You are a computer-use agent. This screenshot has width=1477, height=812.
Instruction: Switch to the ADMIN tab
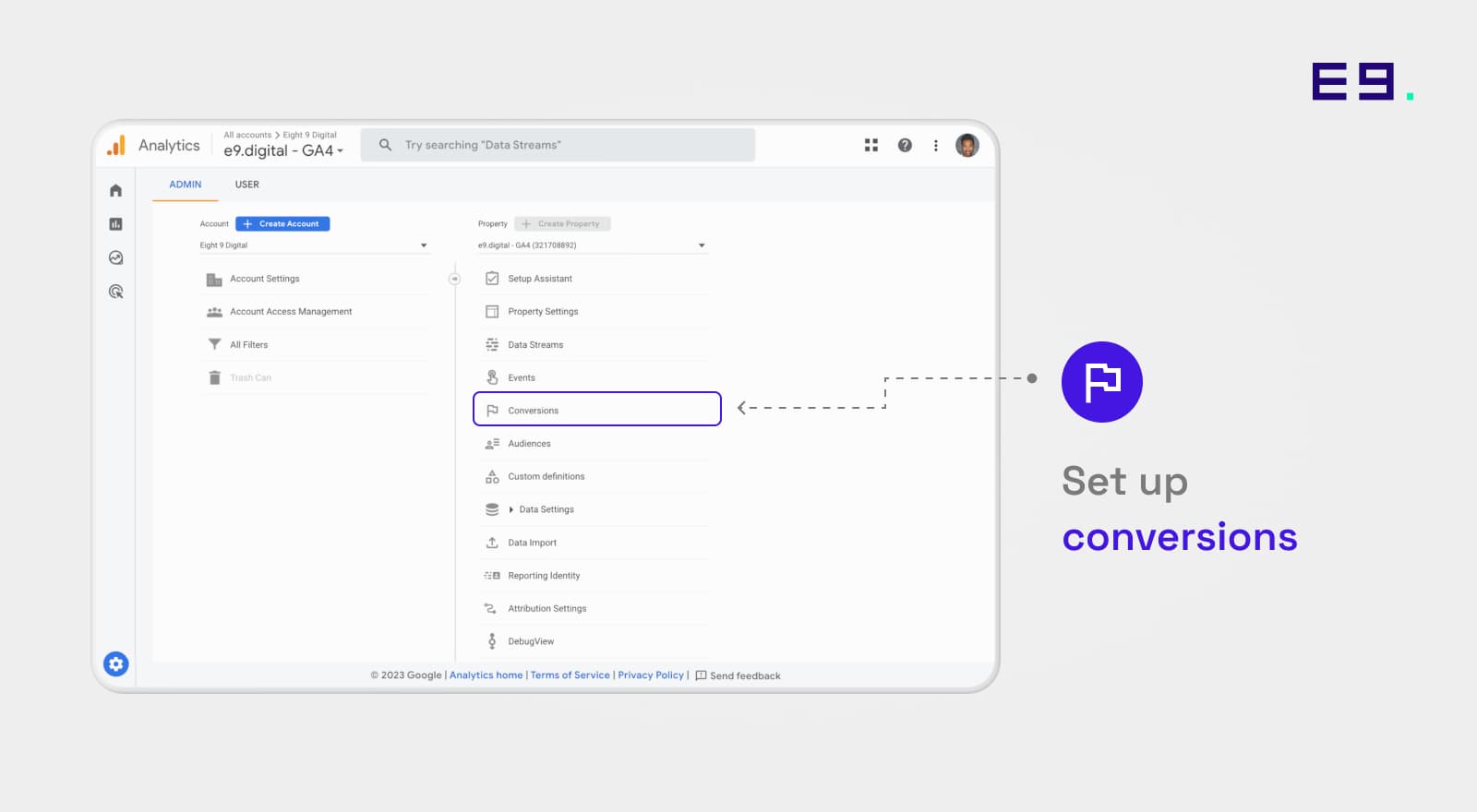pos(185,185)
